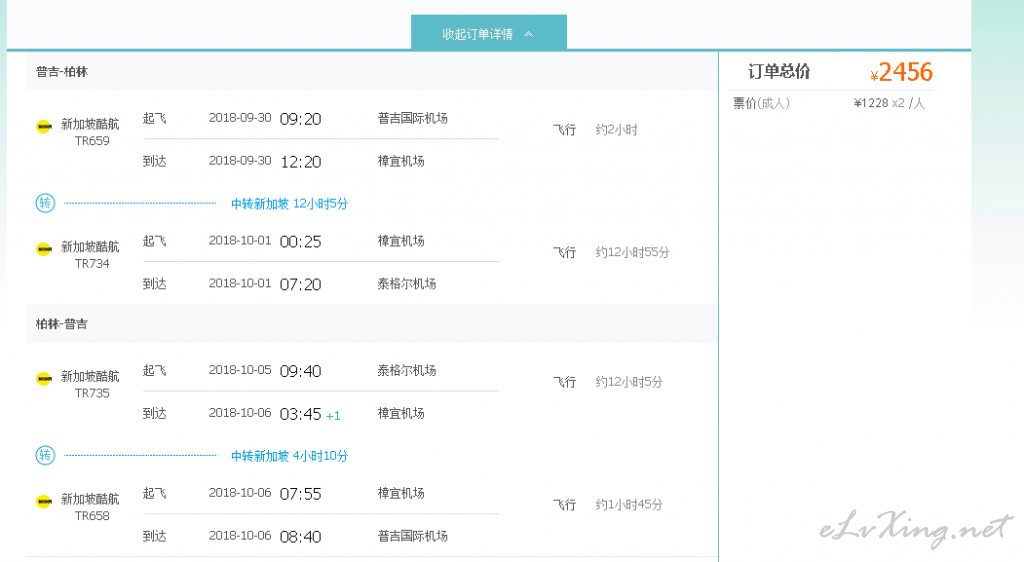Click the eLvXing.net watermark
The image size is (1024, 562).
tap(916, 529)
